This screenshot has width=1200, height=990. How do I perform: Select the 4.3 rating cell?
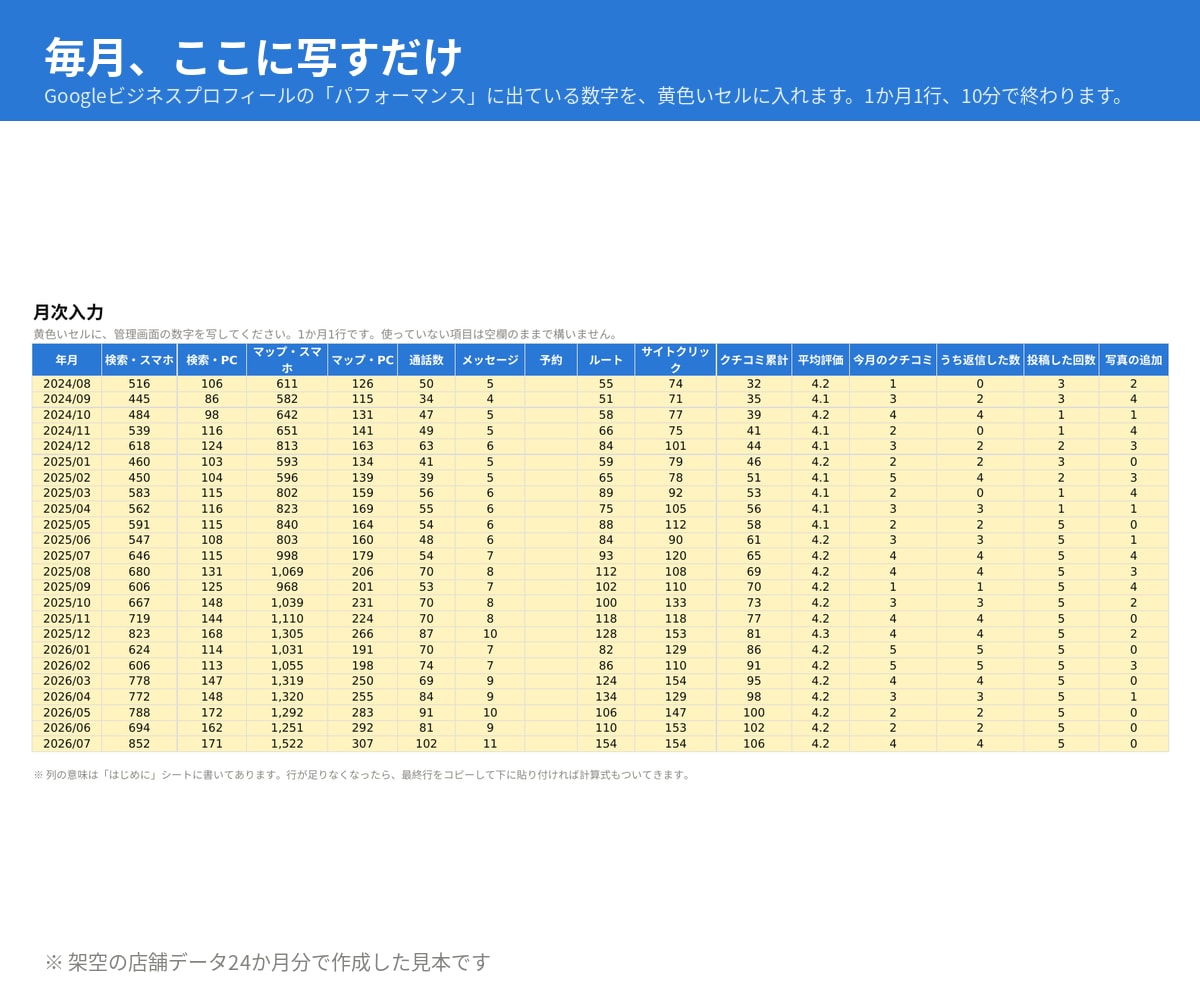[821, 634]
